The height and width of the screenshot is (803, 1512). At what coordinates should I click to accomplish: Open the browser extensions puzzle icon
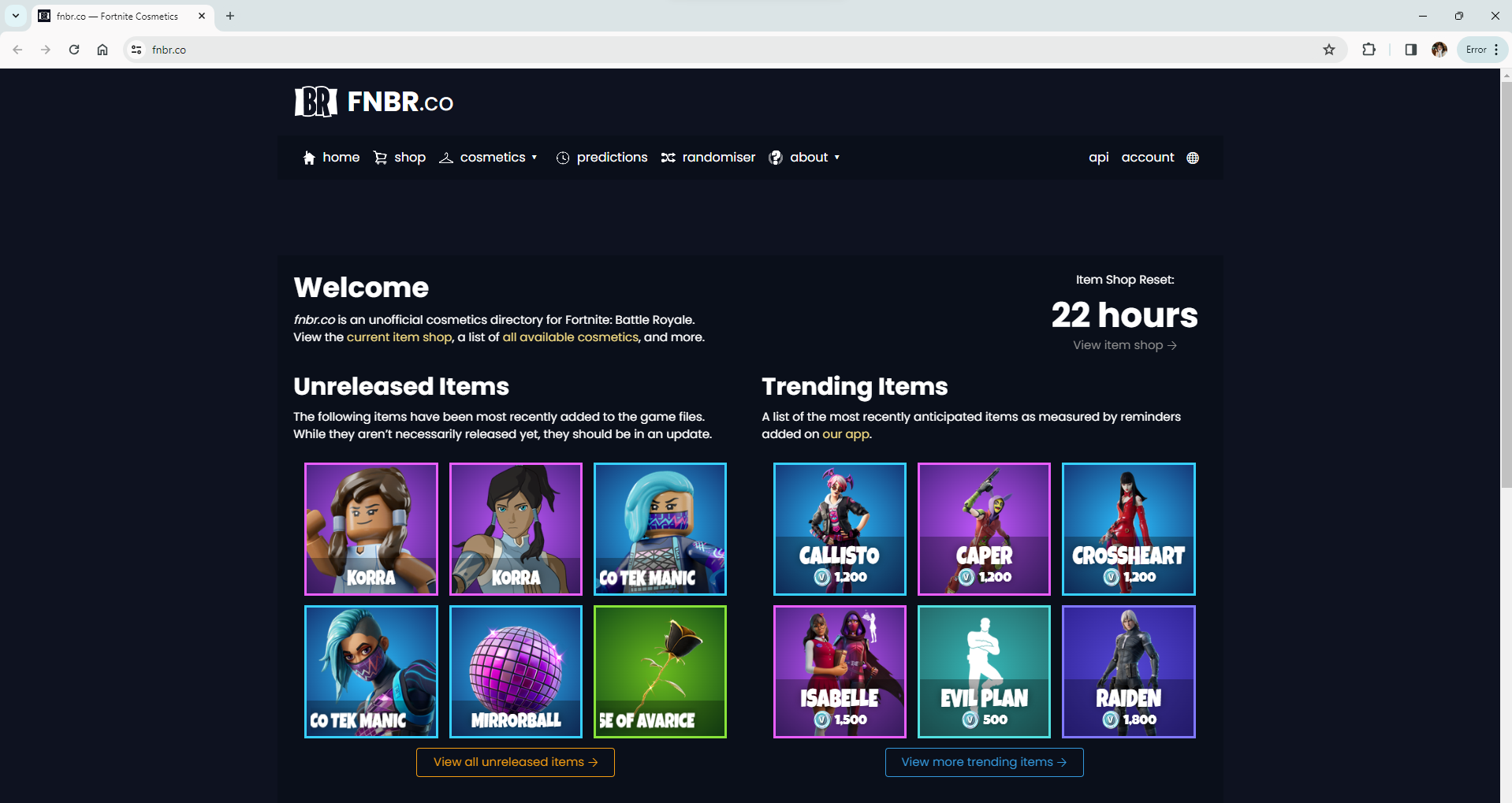(x=1369, y=50)
